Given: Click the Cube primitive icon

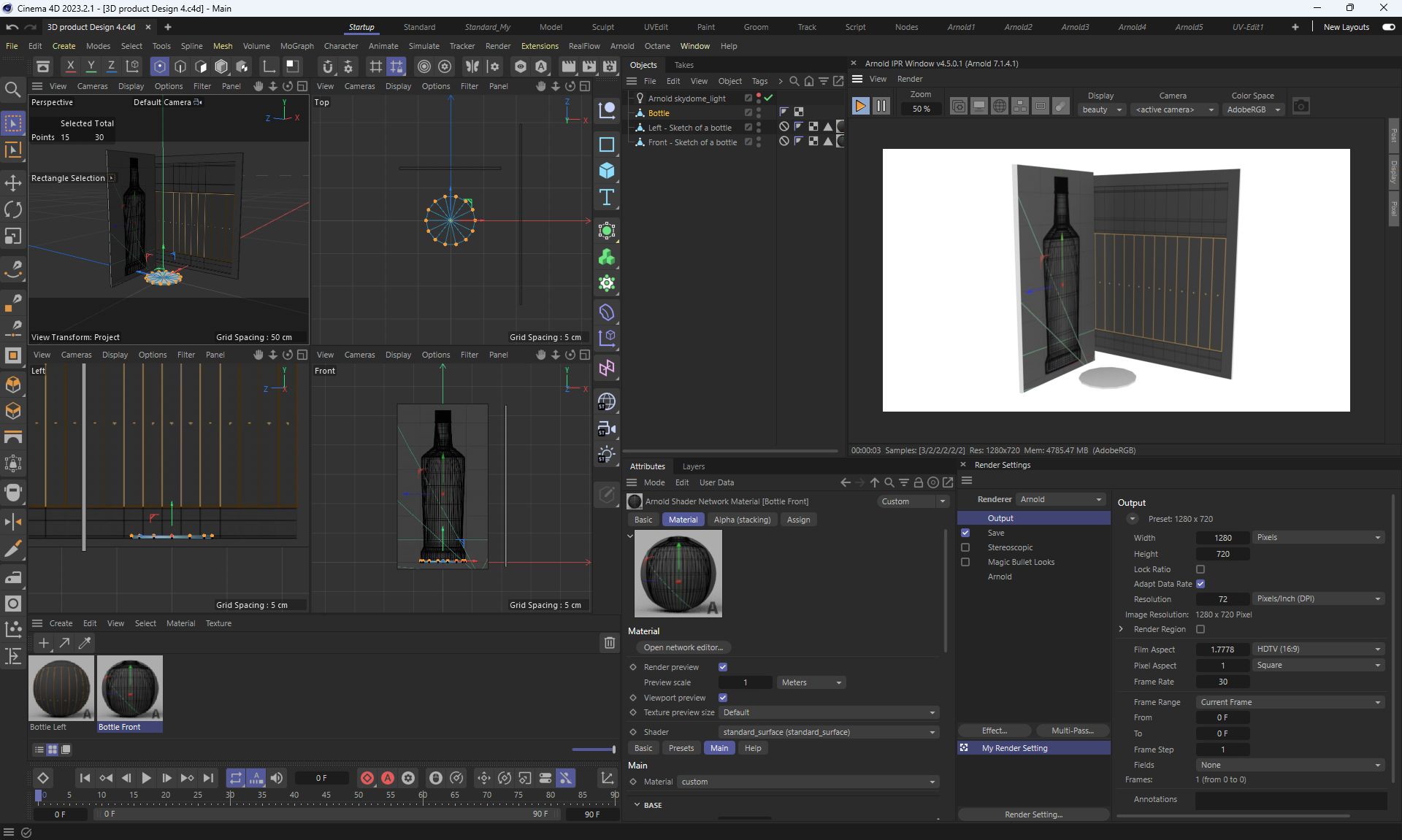Looking at the screenshot, I should point(606,171).
